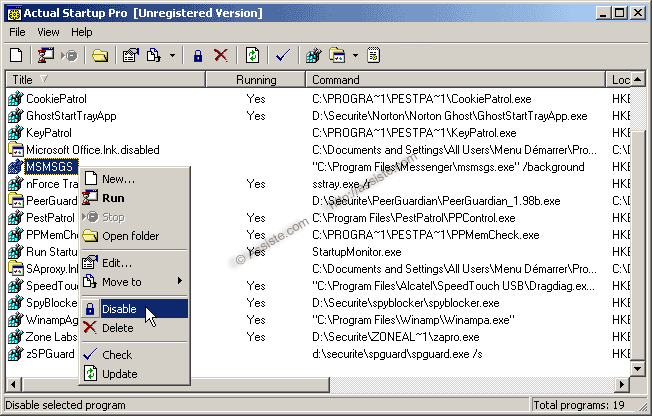Click the Total programs: 19 status text
The image size is (652, 416).
coord(579,405)
